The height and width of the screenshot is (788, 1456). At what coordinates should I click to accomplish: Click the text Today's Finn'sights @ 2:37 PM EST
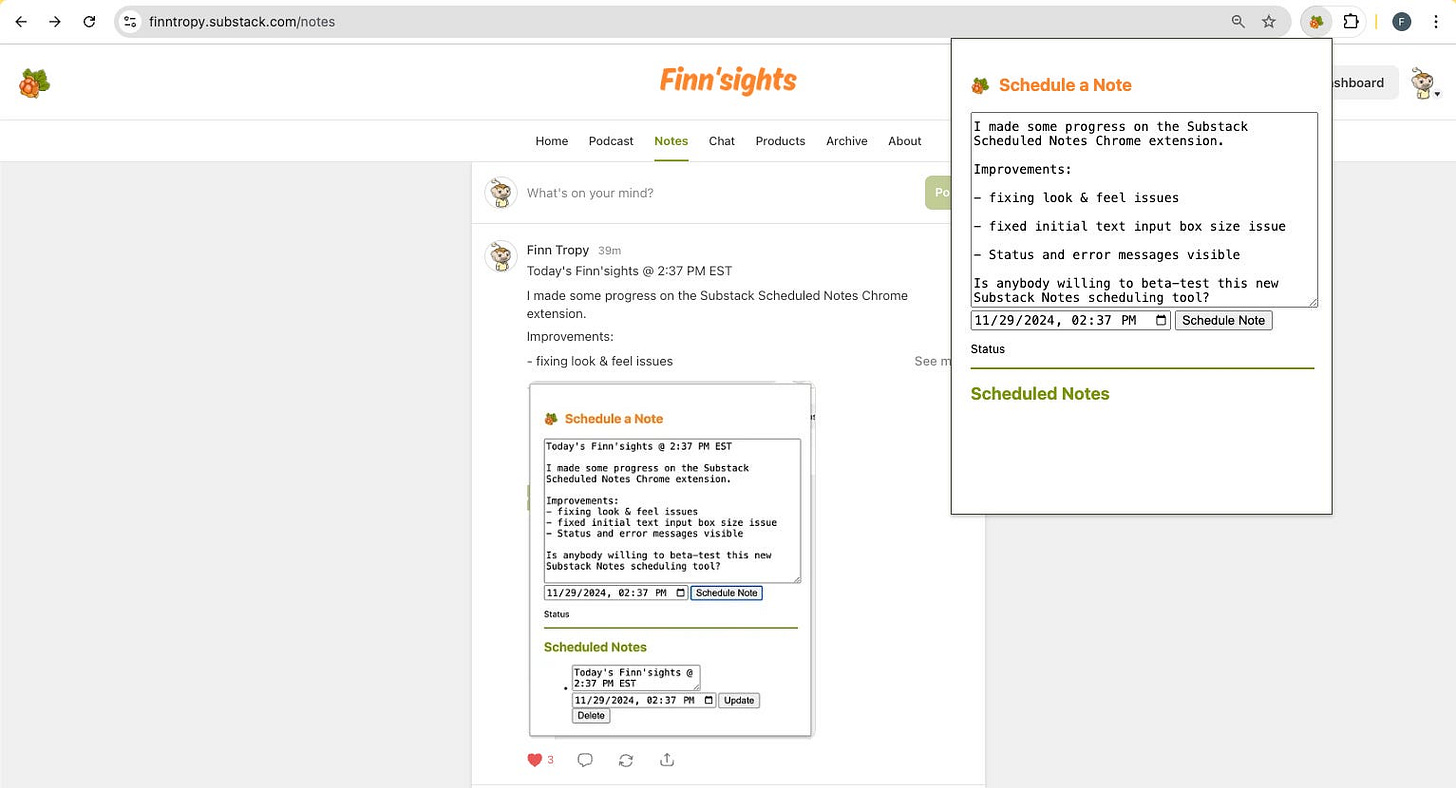[630, 271]
